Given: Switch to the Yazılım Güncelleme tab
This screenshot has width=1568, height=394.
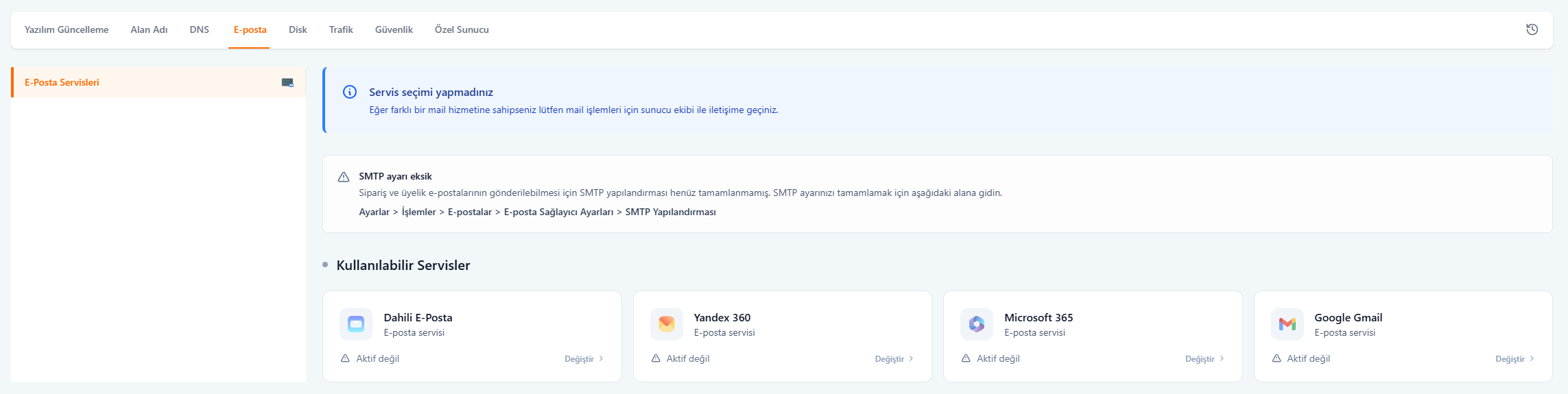Looking at the screenshot, I should click(x=67, y=29).
